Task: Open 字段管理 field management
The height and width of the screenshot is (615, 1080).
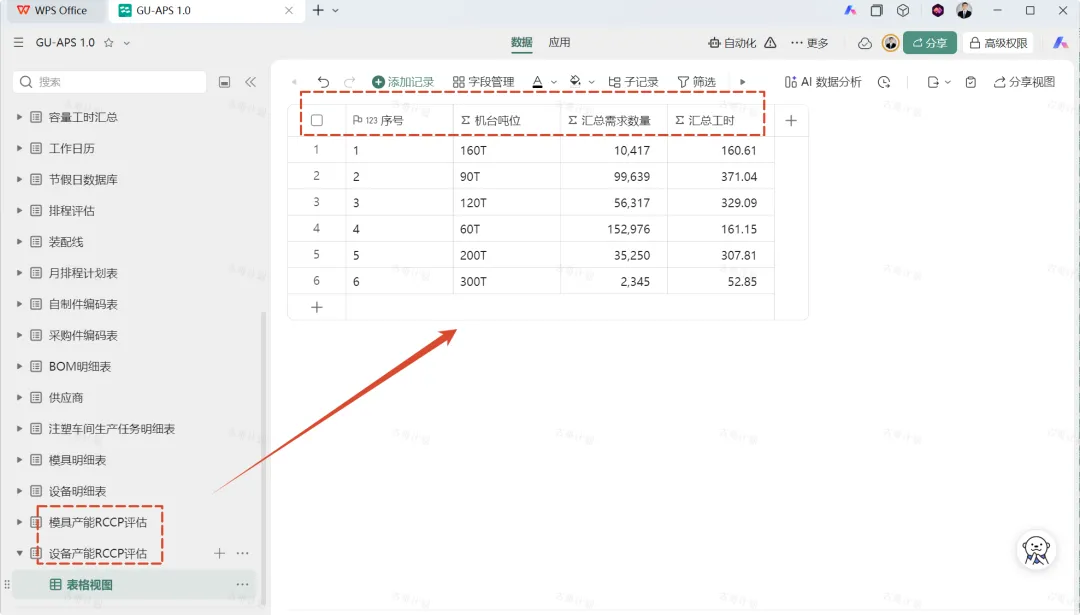Action: 484,82
